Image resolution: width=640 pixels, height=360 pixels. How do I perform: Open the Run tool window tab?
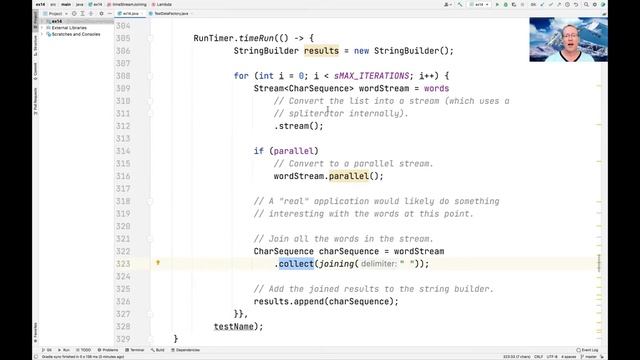(64, 350)
